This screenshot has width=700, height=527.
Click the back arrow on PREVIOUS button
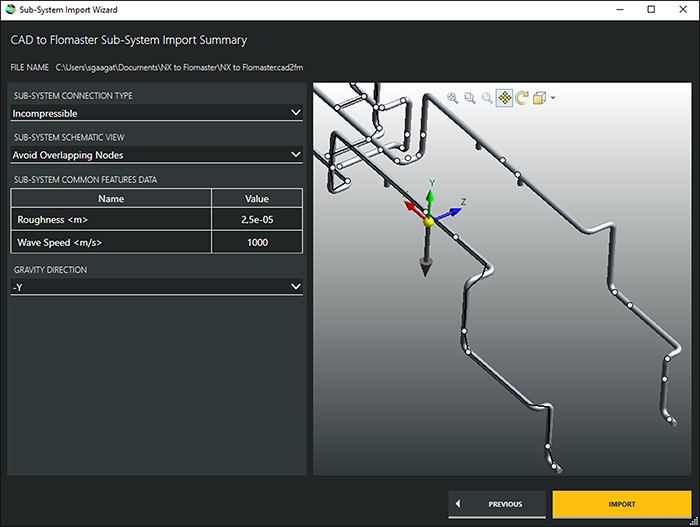[x=458, y=504]
